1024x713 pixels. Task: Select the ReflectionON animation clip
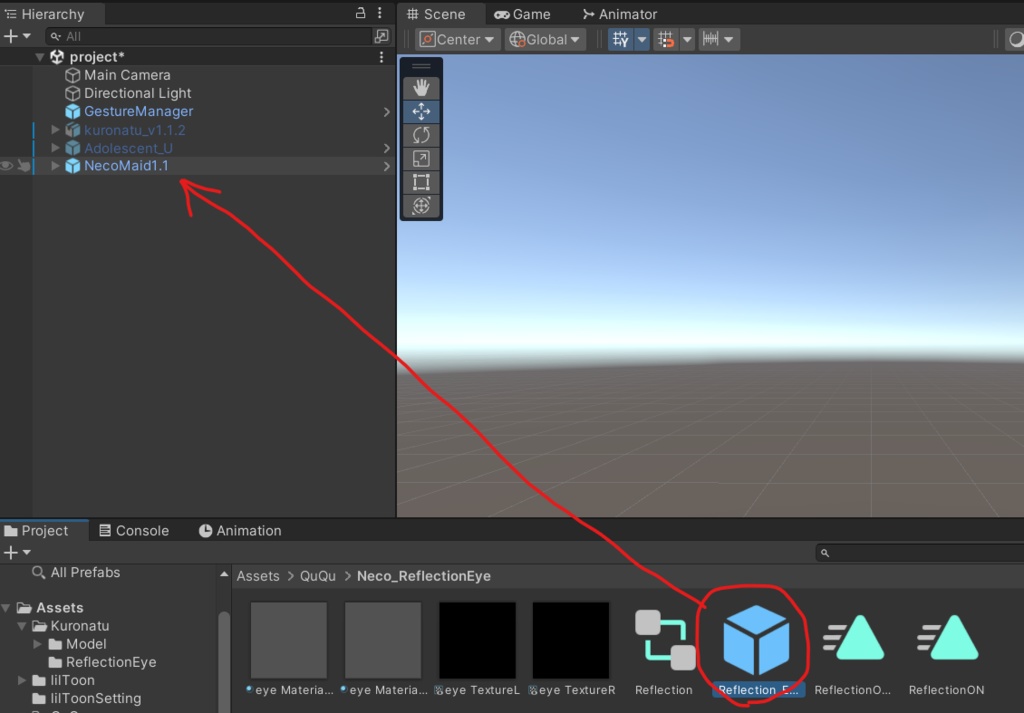point(947,639)
